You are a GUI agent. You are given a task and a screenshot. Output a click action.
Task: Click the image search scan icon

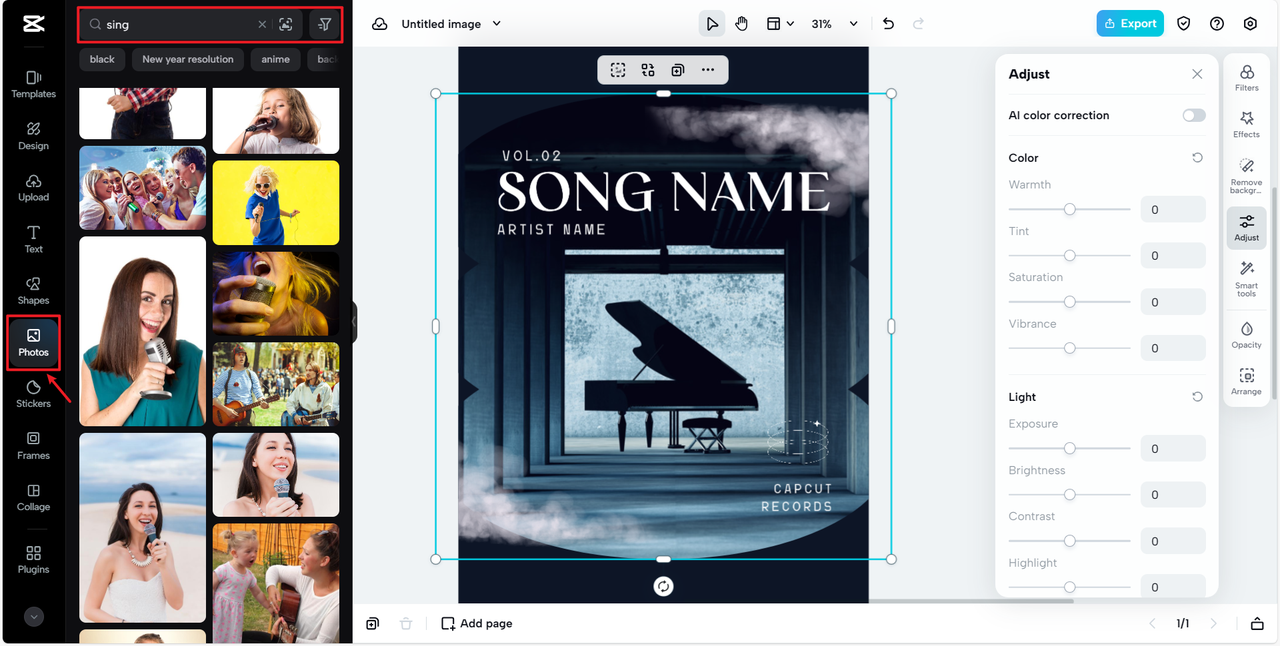[286, 24]
